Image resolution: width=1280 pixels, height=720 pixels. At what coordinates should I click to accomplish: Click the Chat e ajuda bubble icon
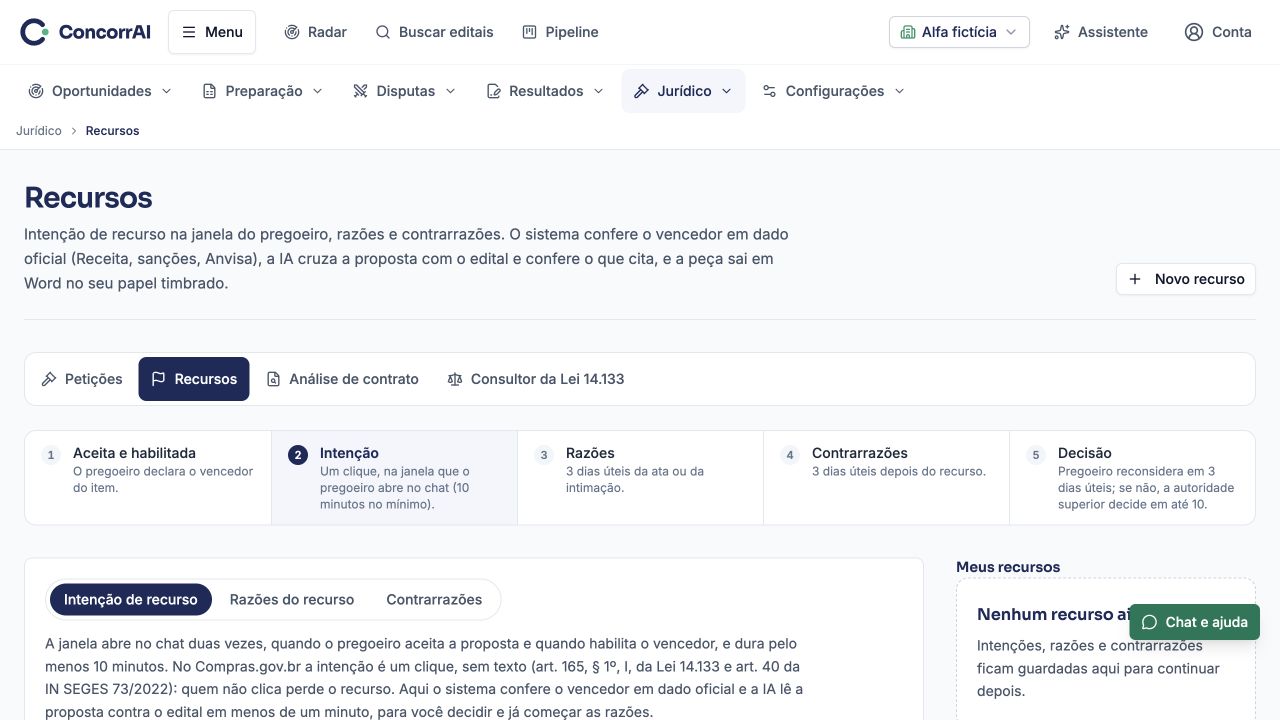click(x=1150, y=622)
